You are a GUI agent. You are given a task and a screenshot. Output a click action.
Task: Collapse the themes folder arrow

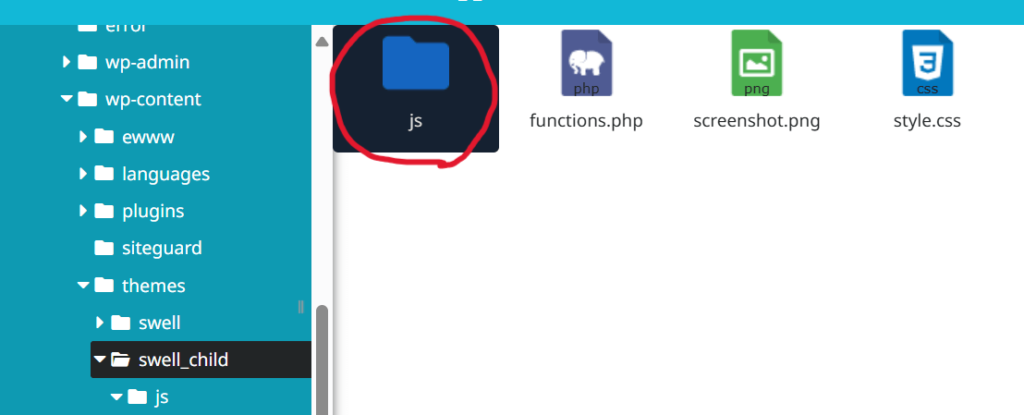pos(83,286)
